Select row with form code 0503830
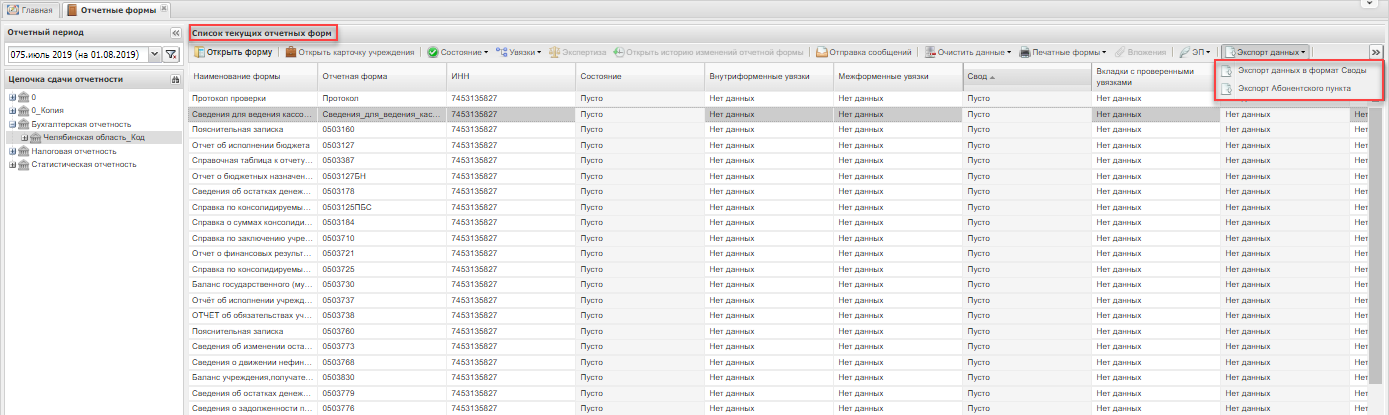The width and height of the screenshot is (1389, 415). (779, 377)
